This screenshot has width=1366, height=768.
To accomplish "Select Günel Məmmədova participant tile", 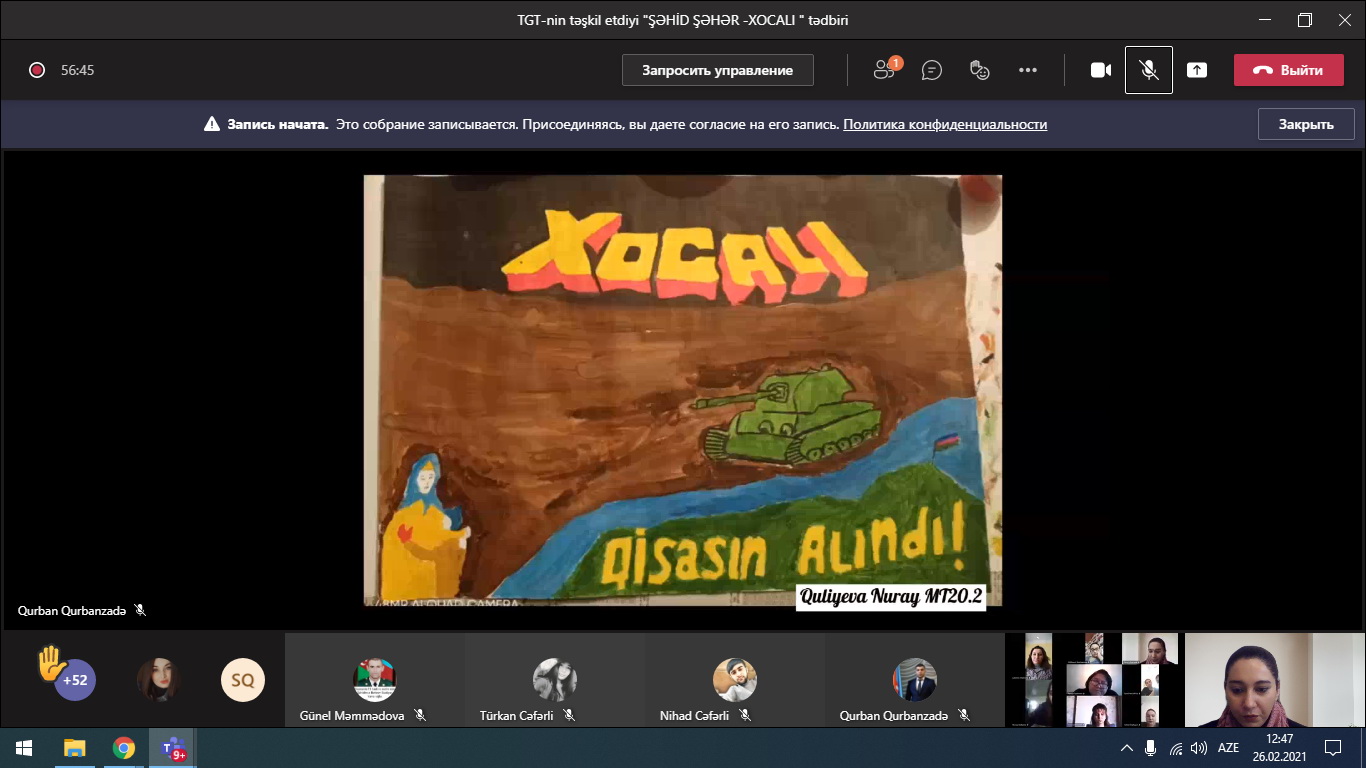I will point(375,680).
